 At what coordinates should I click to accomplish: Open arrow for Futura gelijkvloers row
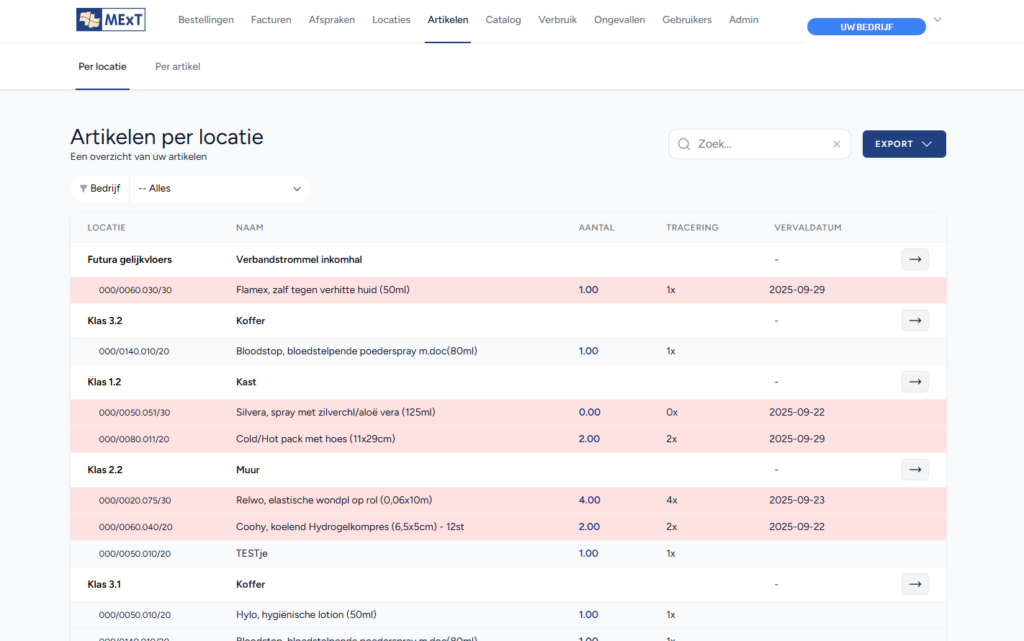click(x=915, y=259)
